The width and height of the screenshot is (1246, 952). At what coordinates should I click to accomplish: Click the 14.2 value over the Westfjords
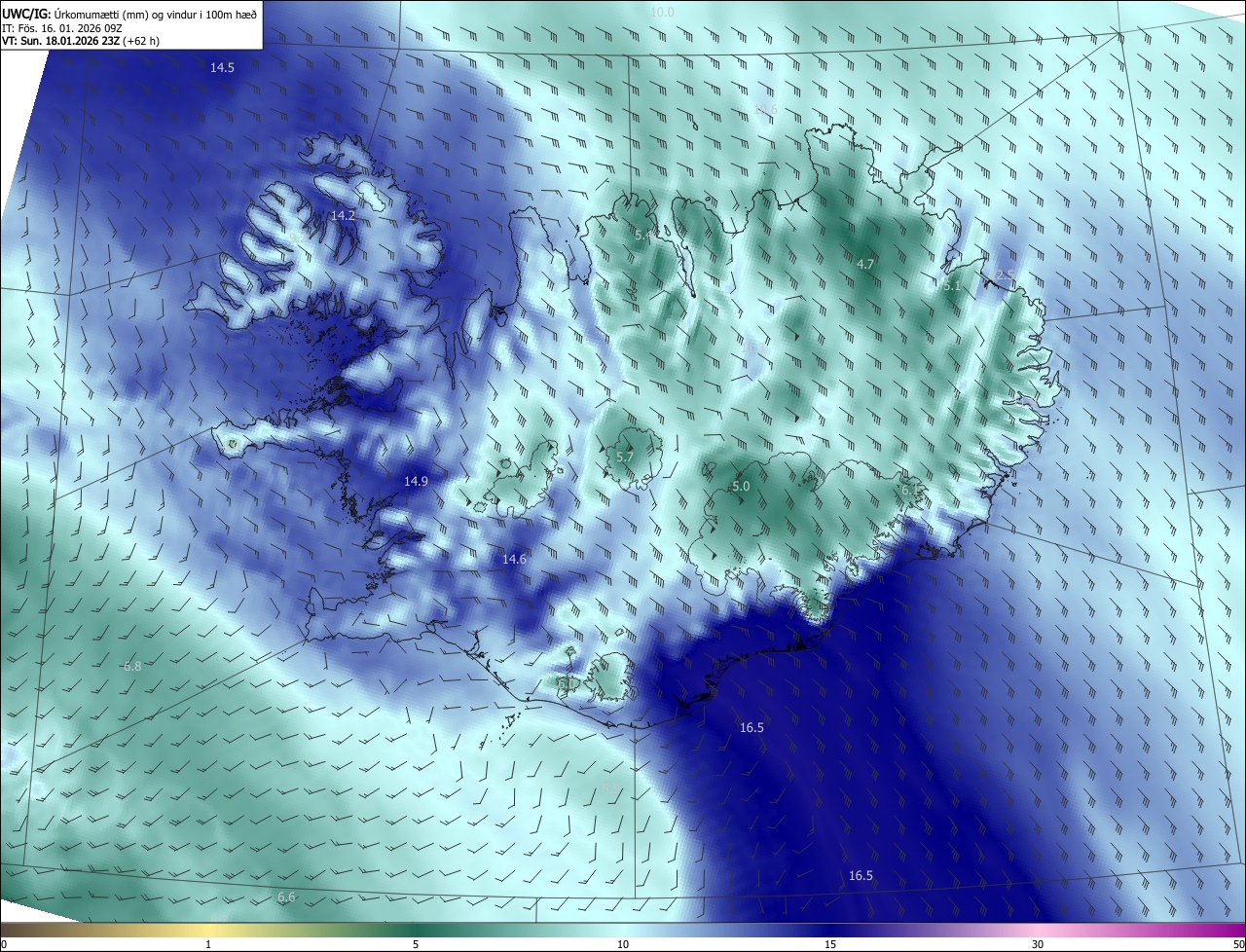pos(343,215)
